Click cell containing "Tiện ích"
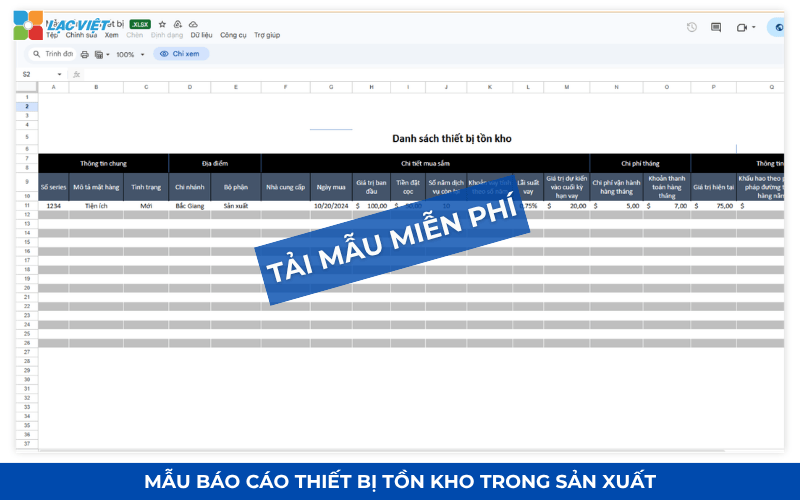800x500 pixels. click(x=96, y=206)
